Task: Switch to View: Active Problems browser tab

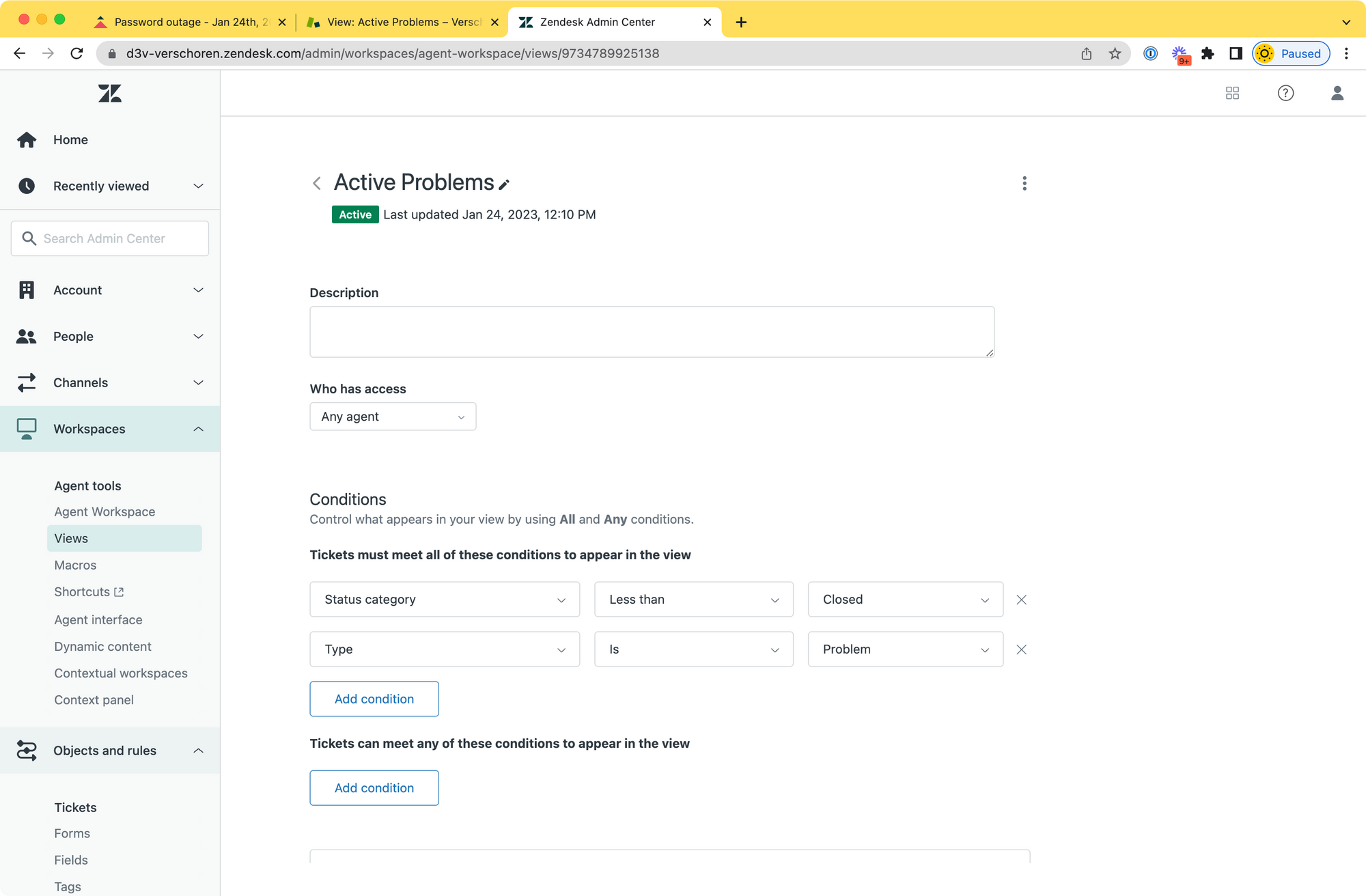Action: click(403, 22)
